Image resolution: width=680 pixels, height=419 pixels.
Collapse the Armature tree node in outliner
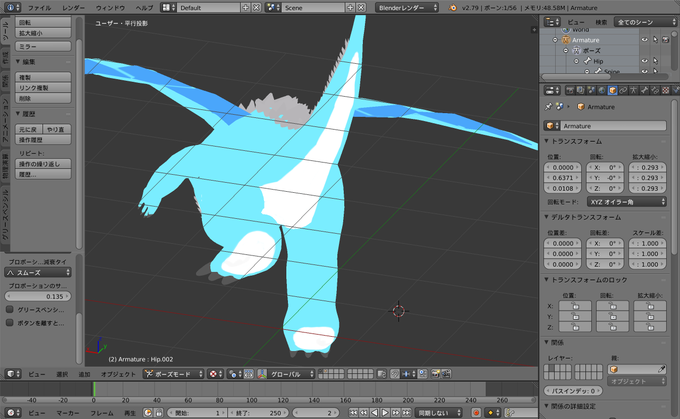pyautogui.click(x=555, y=40)
